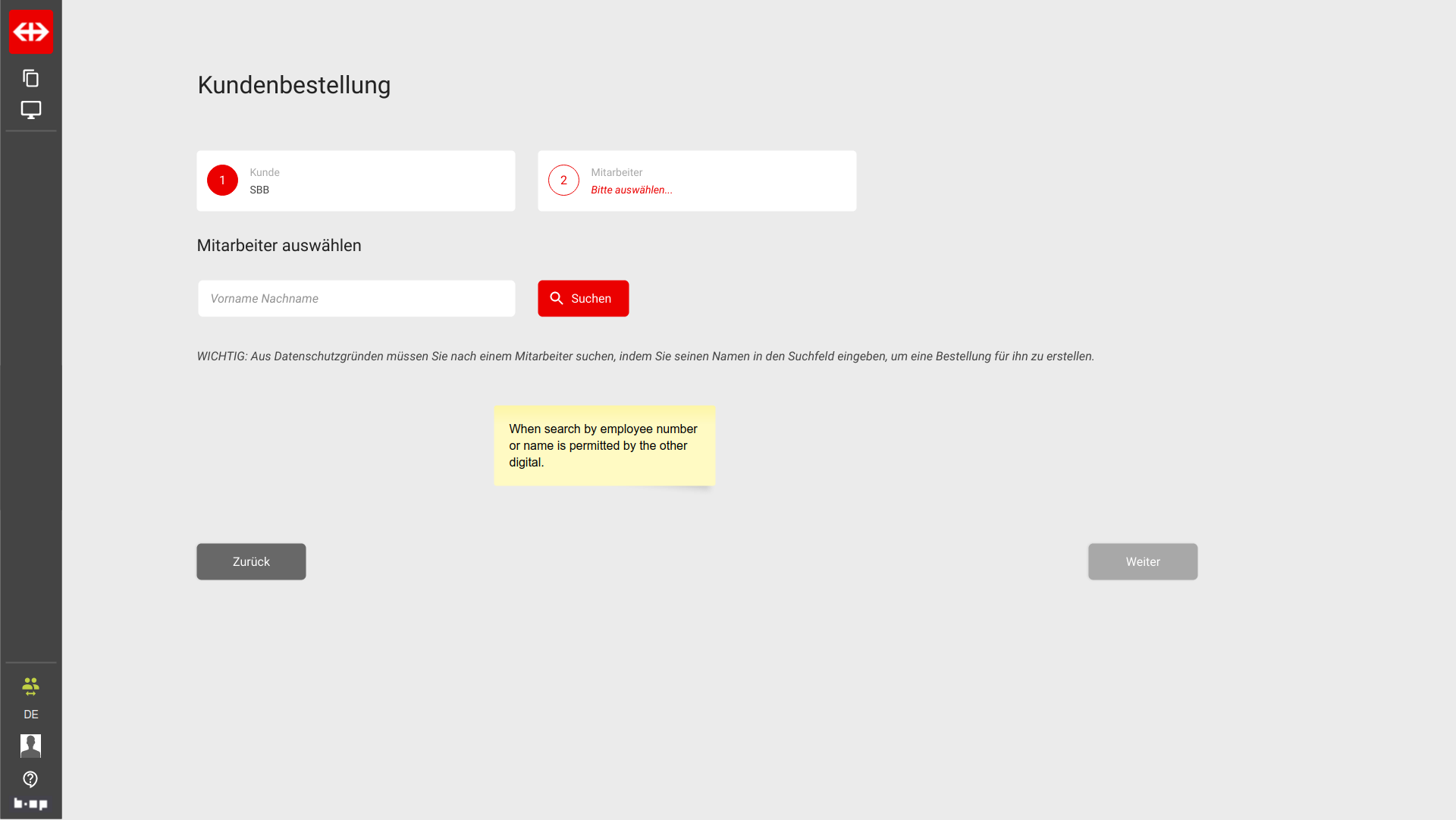Viewport: 1456px width, 820px height.
Task: Open the documents copy icon in sidebar
Action: [30, 78]
